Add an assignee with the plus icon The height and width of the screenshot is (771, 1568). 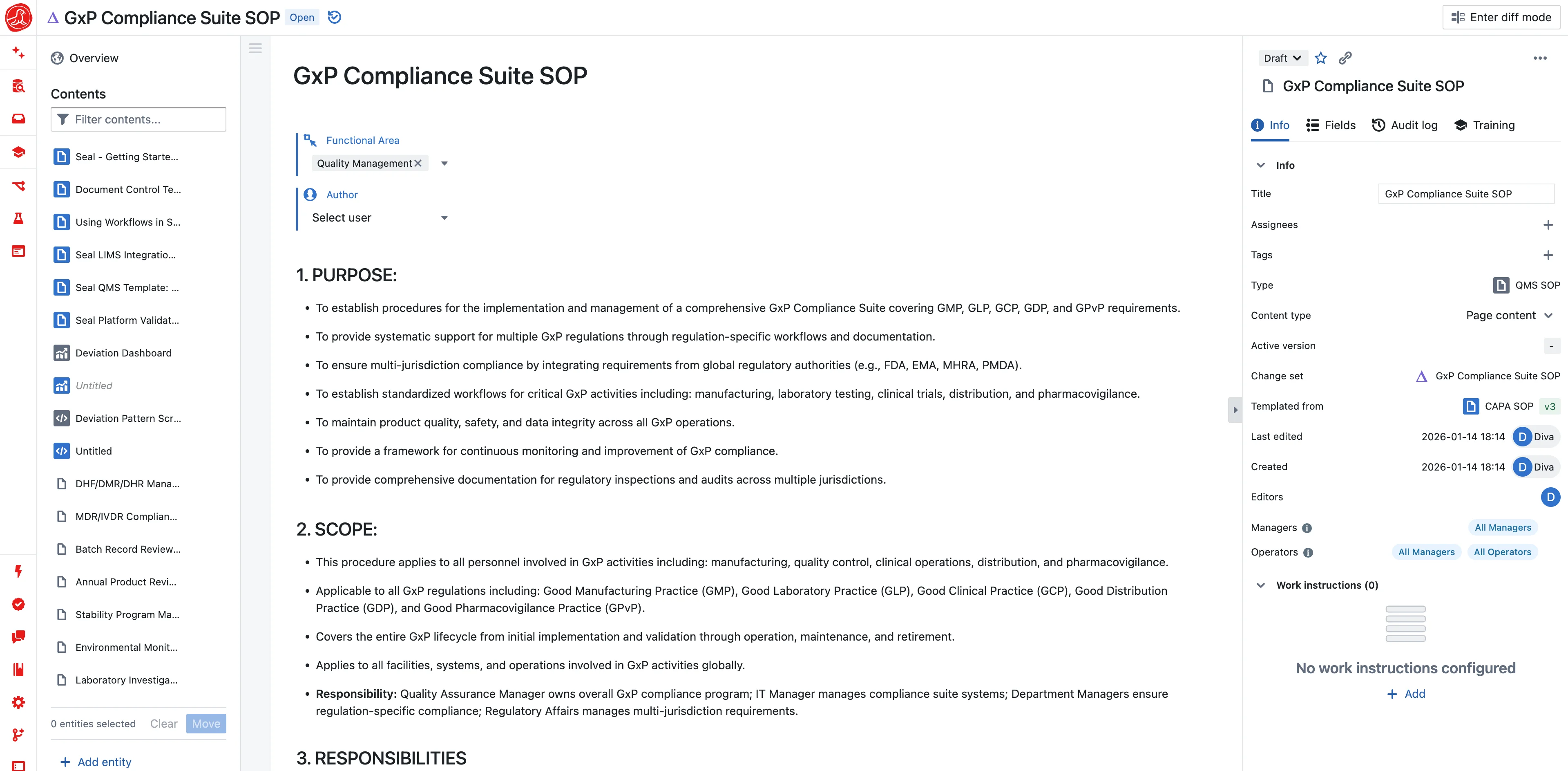pos(1548,225)
